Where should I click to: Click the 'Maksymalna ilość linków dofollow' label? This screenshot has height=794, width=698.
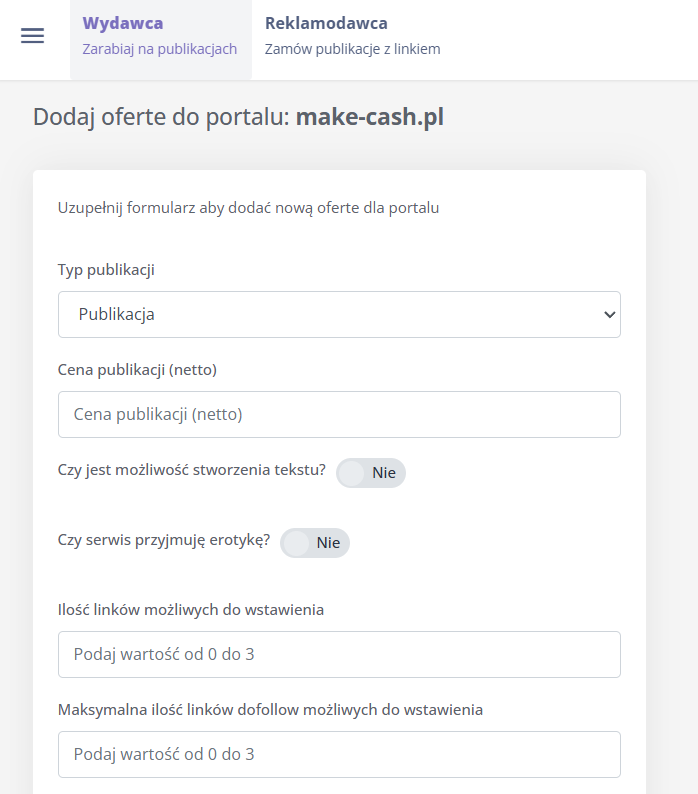click(270, 710)
